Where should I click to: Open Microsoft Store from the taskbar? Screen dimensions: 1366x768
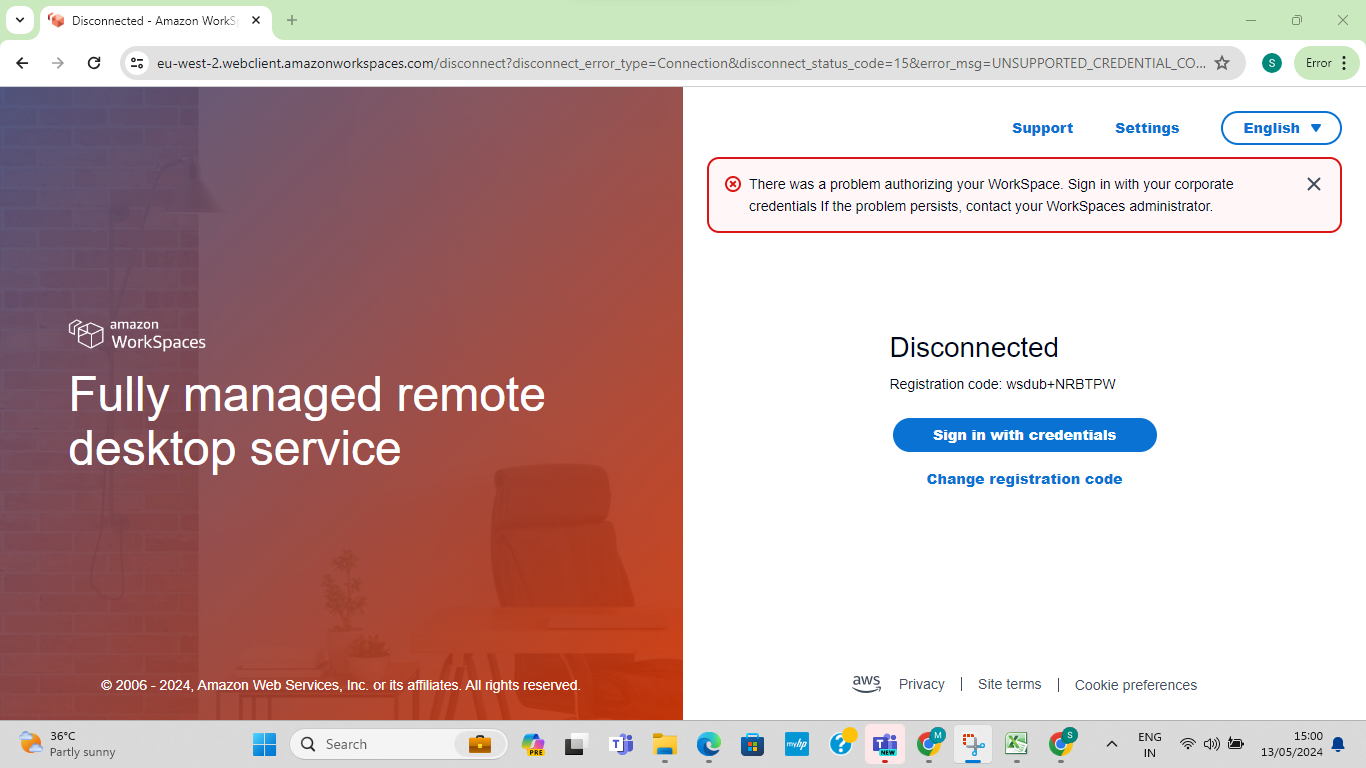click(752, 744)
